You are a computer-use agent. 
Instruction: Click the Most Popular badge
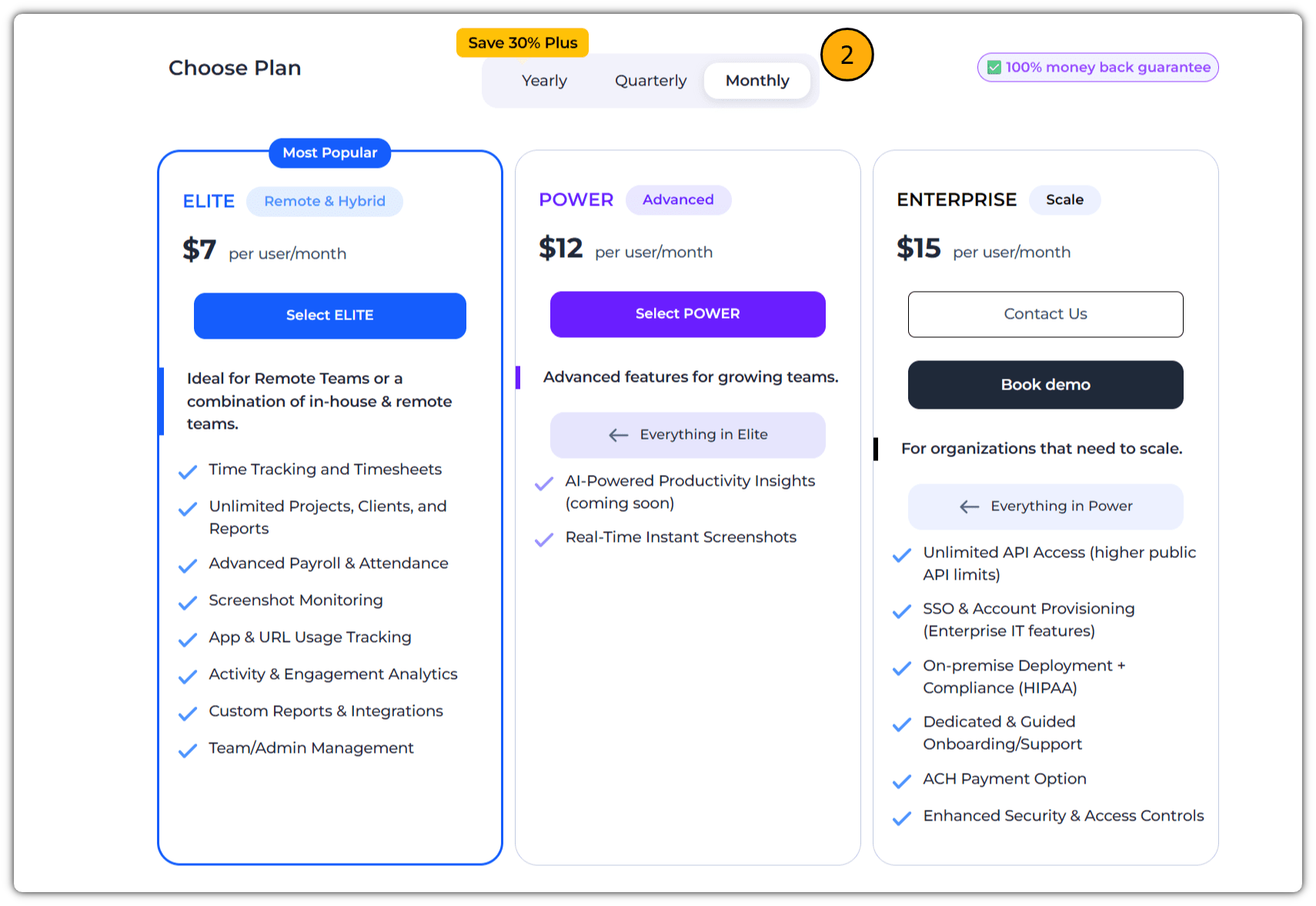tap(329, 152)
